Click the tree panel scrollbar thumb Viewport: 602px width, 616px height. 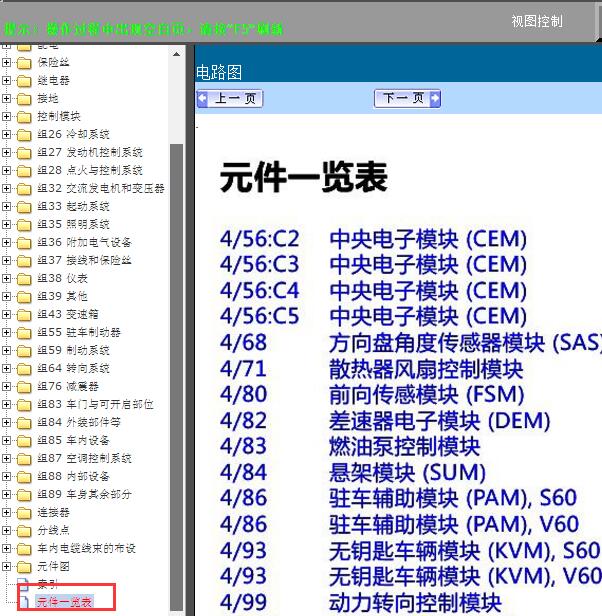pos(176,377)
